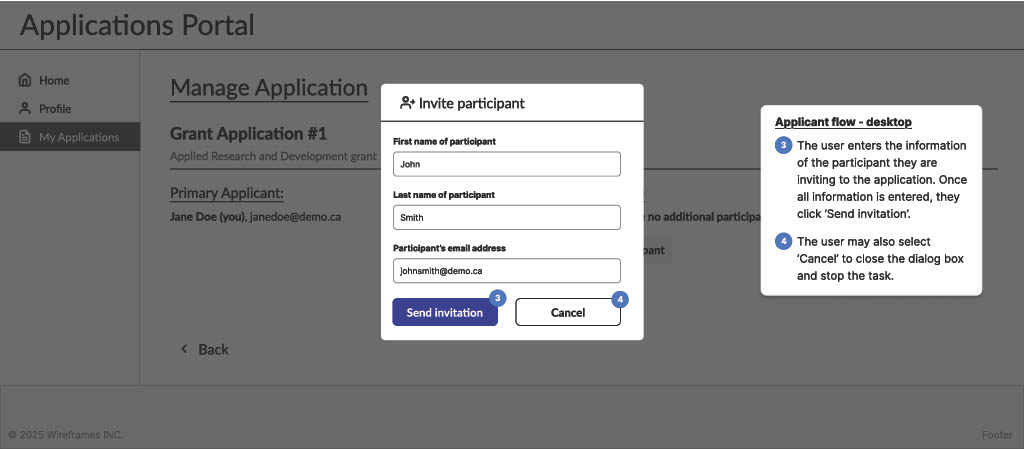Screen dimensions: 1024x449
Task: Click the My Applications document icon
Action: click(26, 137)
